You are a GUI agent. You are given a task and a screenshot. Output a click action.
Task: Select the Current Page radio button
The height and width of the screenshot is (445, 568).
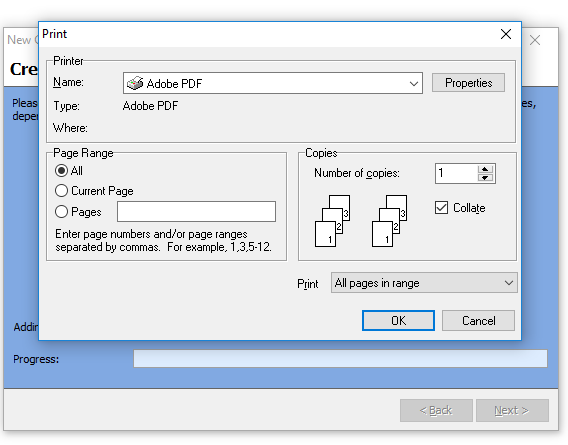(61, 191)
